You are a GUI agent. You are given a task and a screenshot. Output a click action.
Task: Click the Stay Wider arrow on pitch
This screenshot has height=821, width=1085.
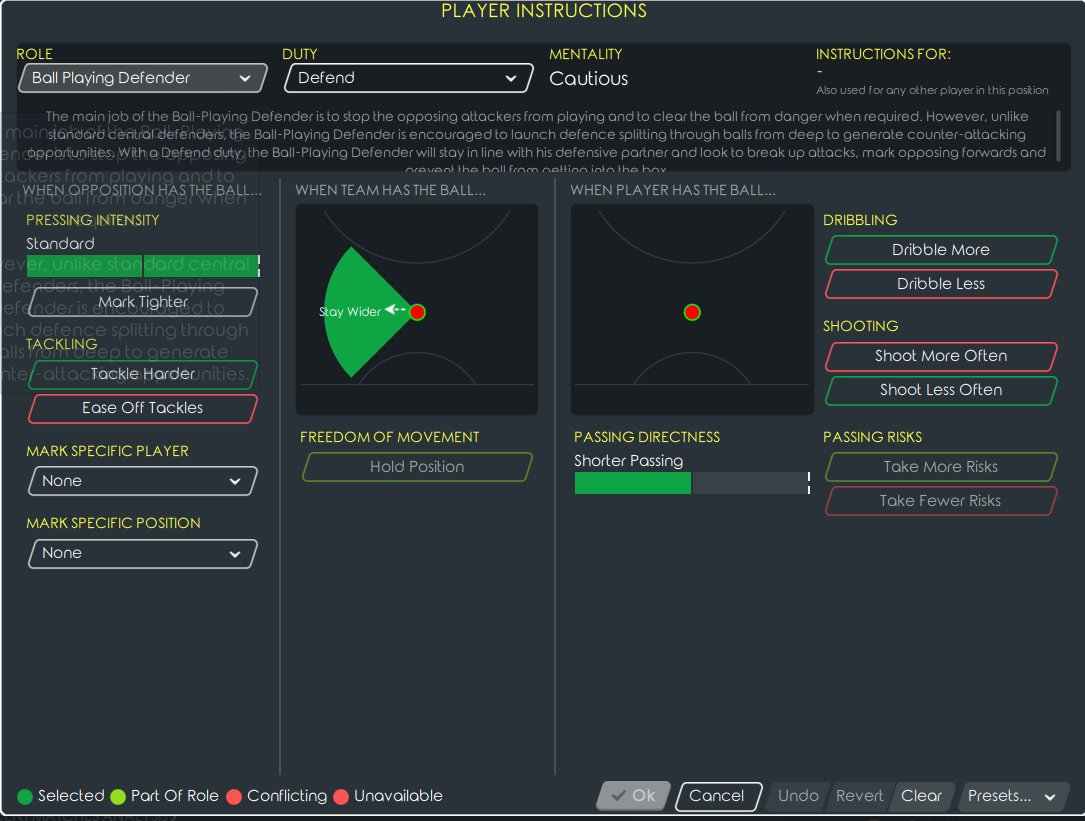[x=395, y=310]
